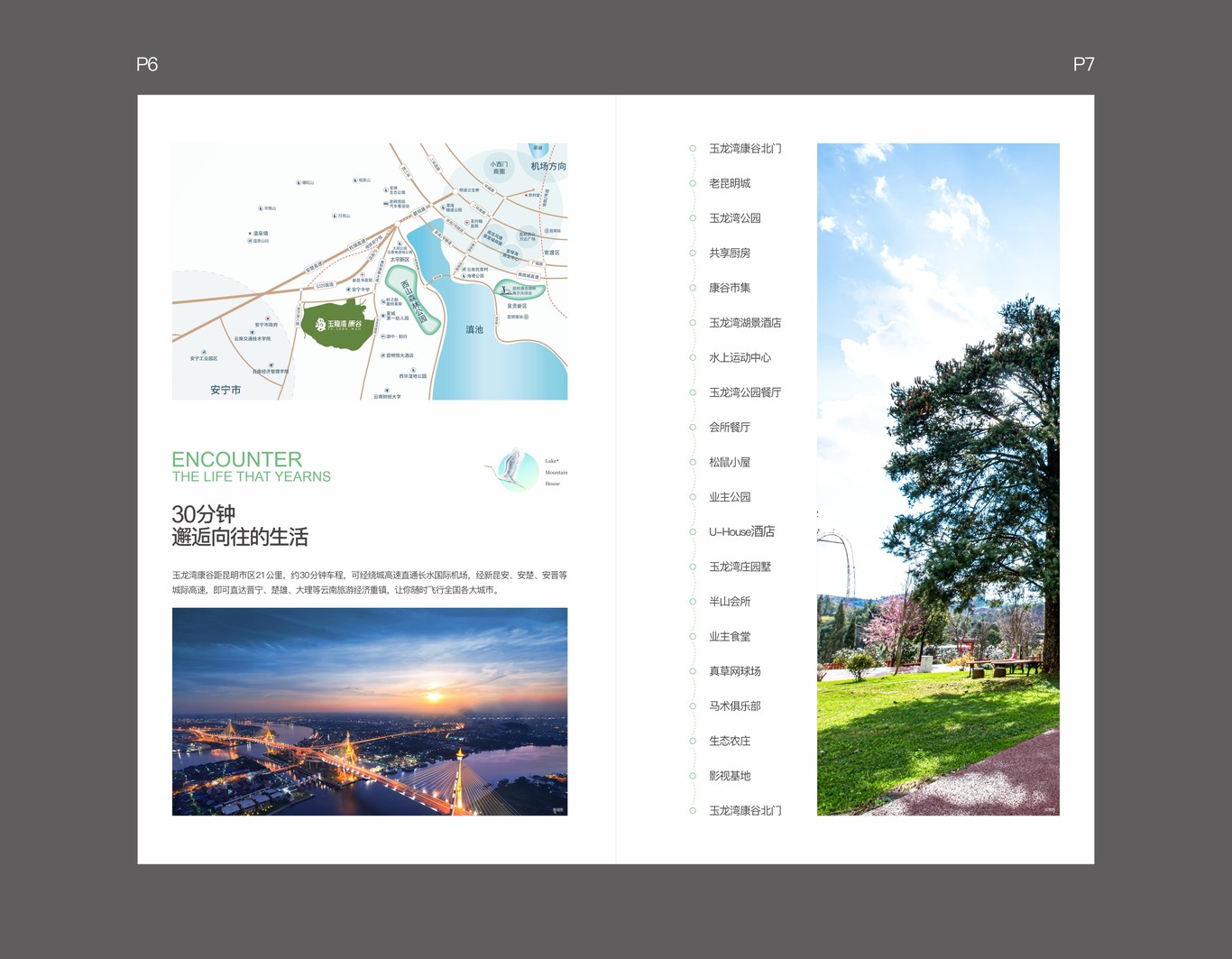1232x959 pixels.
Task: Click the 玉龙湾湖景酒店 list item
Action: click(x=745, y=323)
